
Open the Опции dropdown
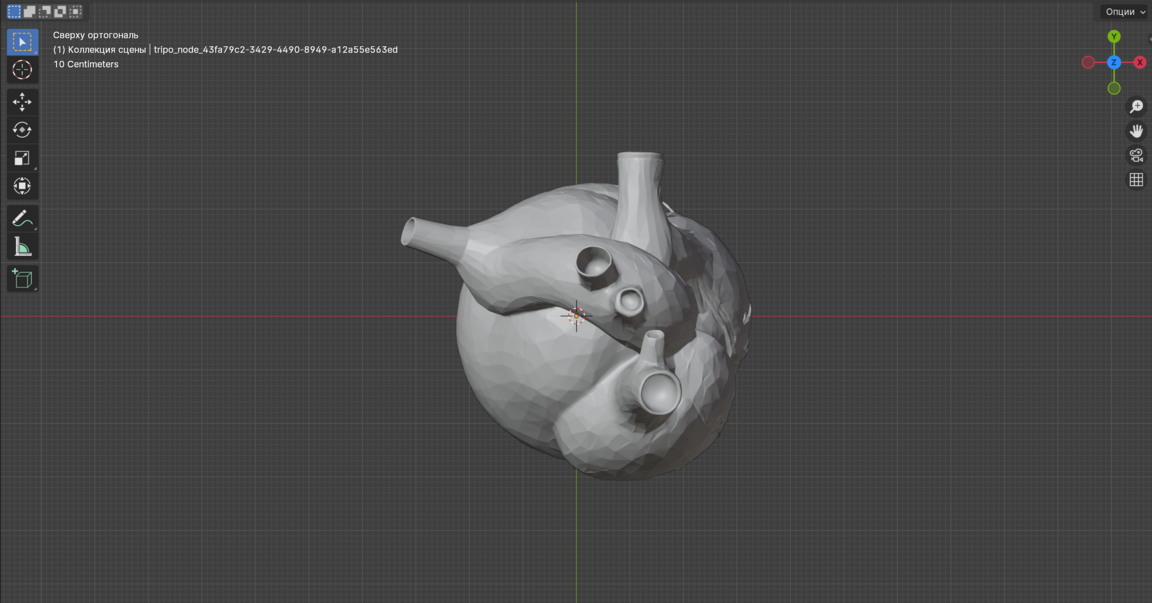1125,12
